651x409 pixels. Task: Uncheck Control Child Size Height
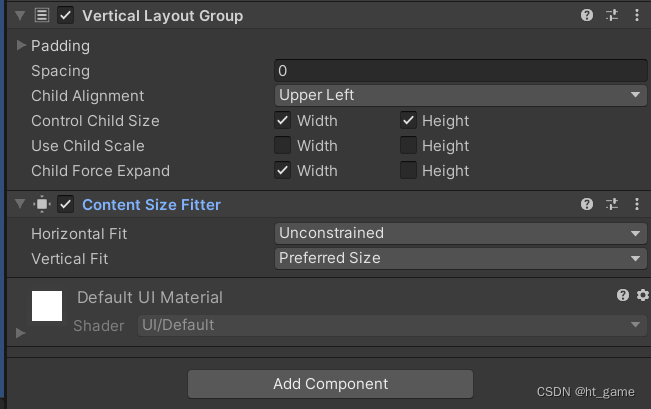coord(408,121)
